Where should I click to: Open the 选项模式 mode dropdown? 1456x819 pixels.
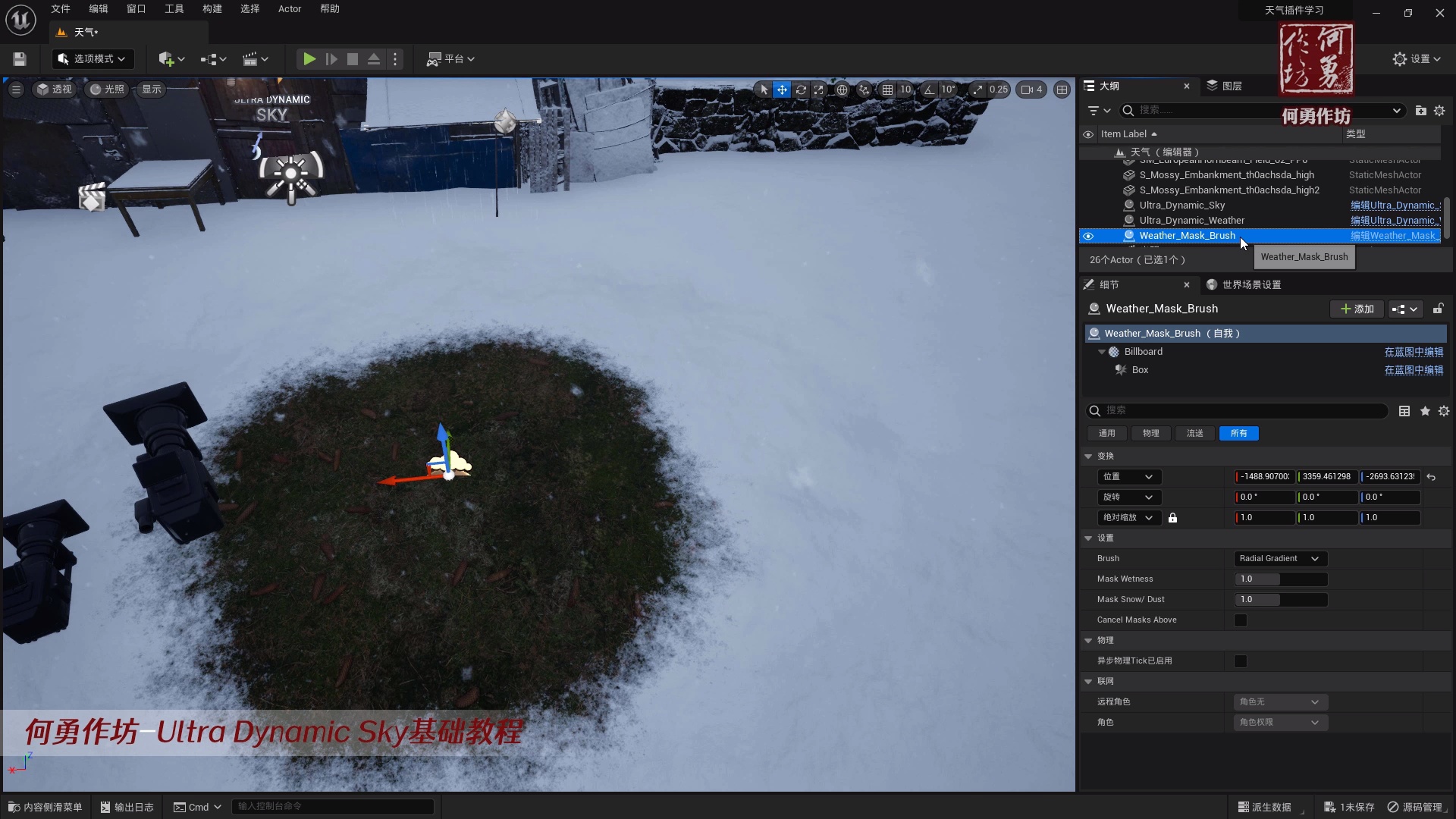pos(93,59)
